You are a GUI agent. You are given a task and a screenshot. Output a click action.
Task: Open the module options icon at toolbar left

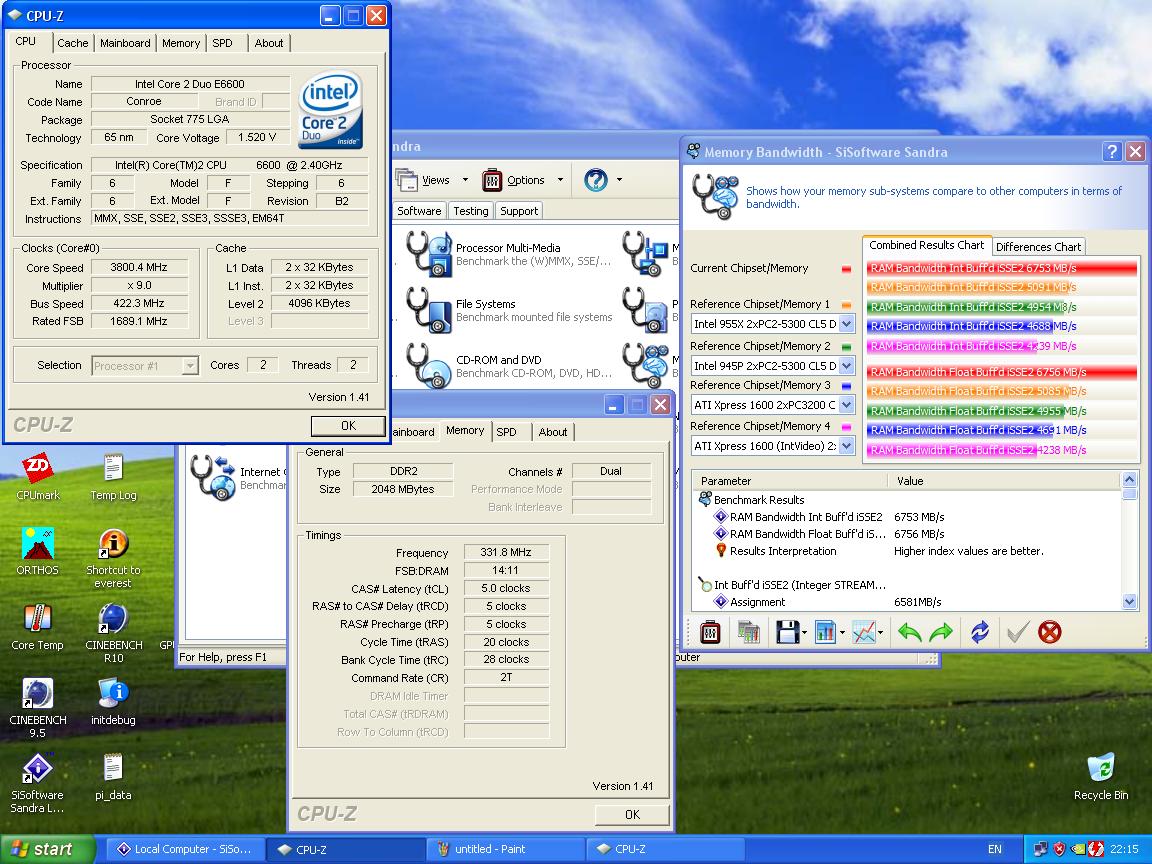click(x=710, y=632)
